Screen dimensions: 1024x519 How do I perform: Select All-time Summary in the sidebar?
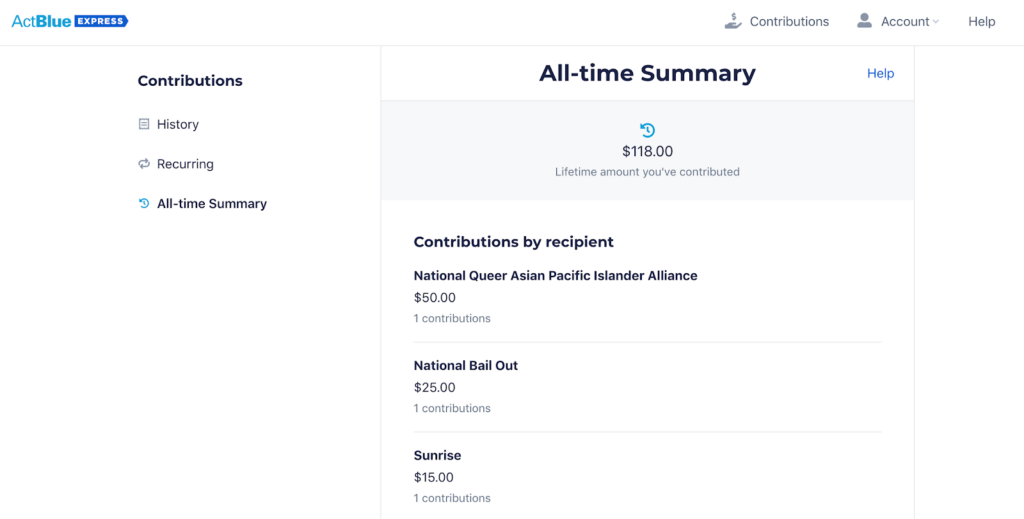coord(212,204)
